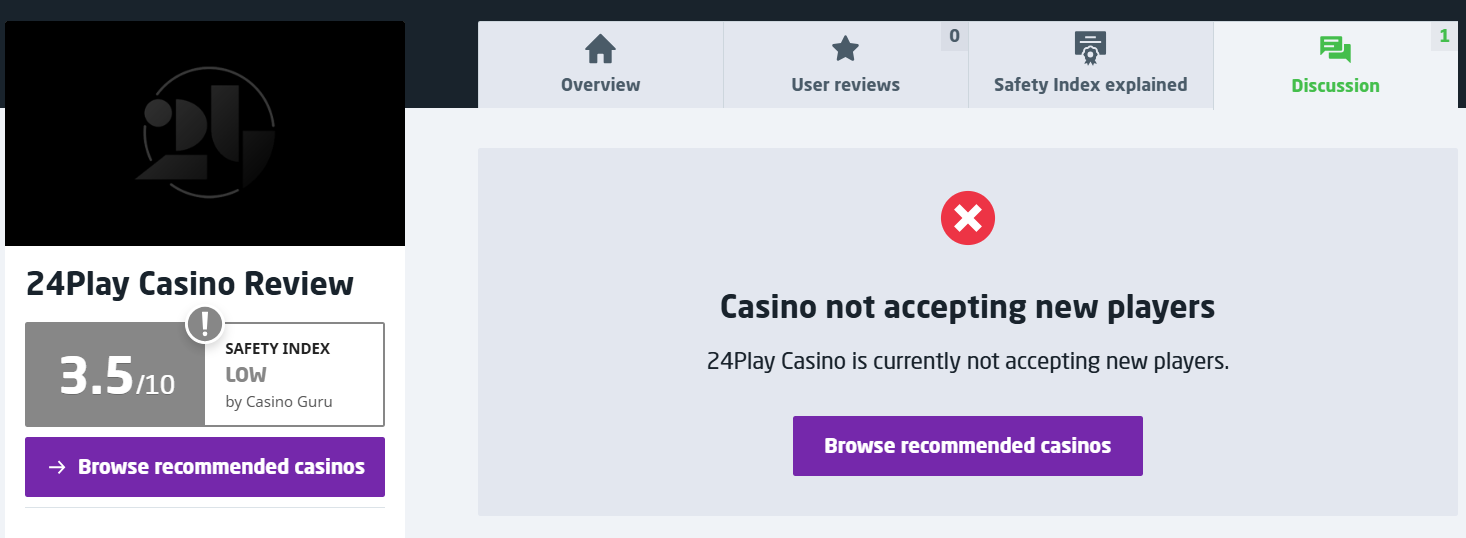The image size is (1466, 538).
Task: Click the green chat bubbles Discussion icon
Action: coord(1335,49)
